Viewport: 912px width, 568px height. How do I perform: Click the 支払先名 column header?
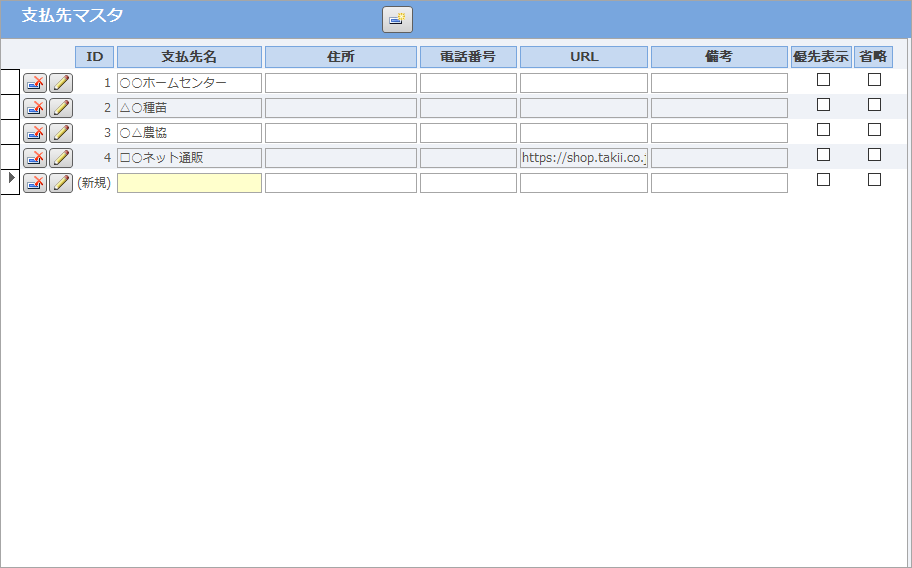(189, 57)
